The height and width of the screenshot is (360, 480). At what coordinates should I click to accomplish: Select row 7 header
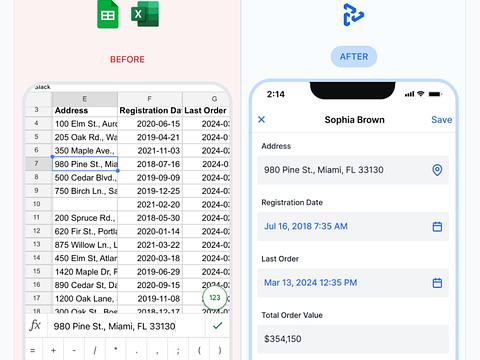(38, 164)
